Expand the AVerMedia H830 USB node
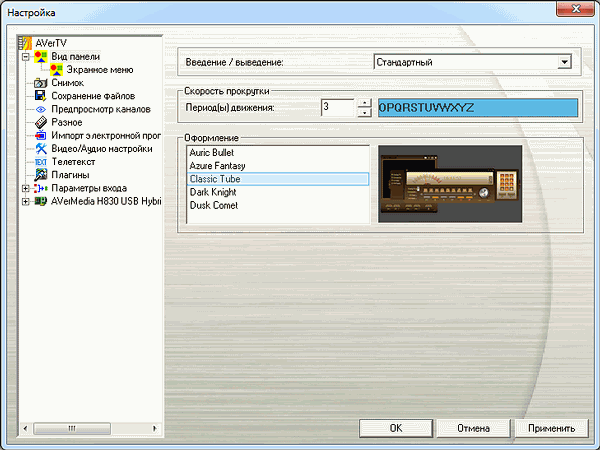The height and width of the screenshot is (450, 600). pyautogui.click(x=26, y=201)
